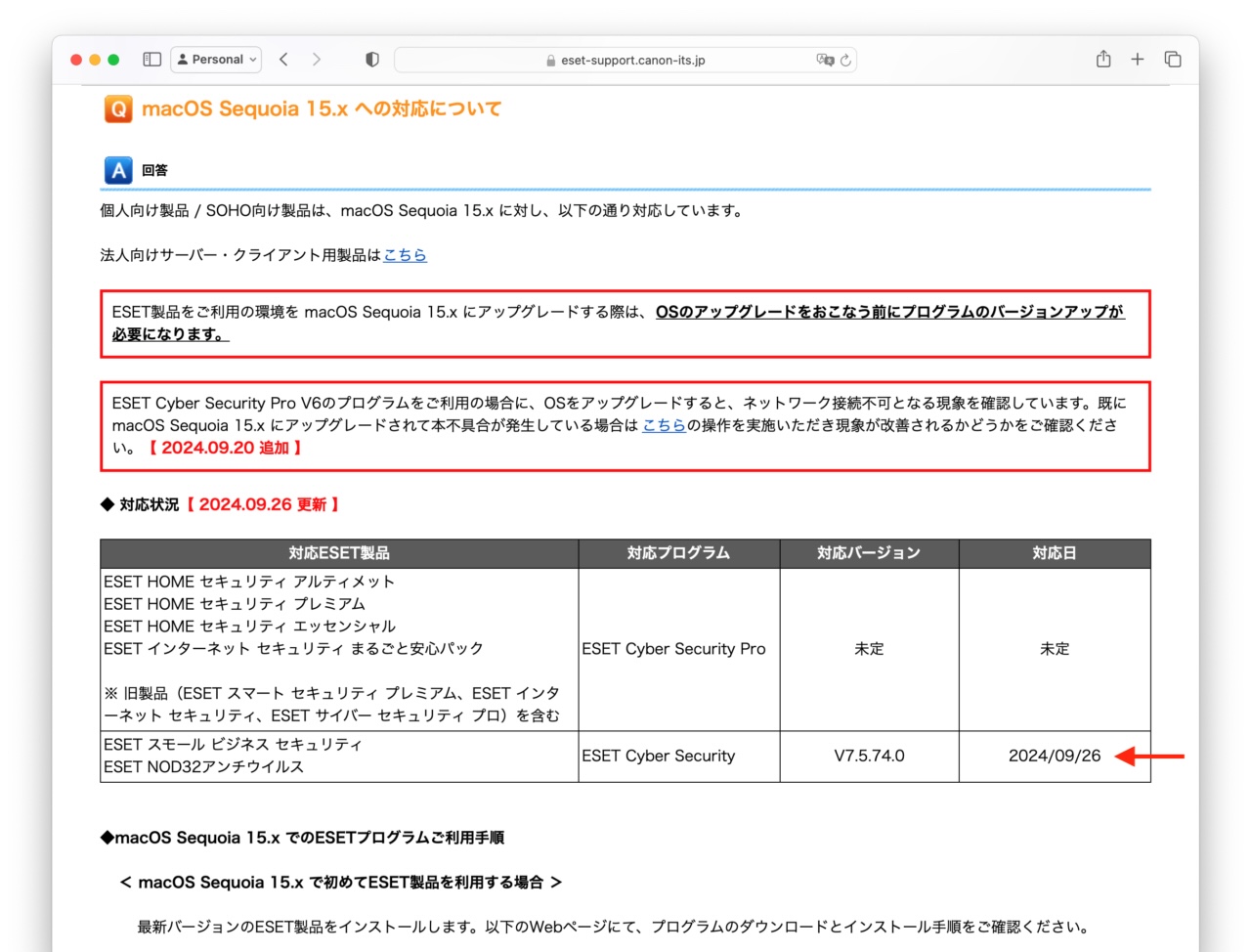
Task: Click the 対応日 column header
Action: (1055, 553)
